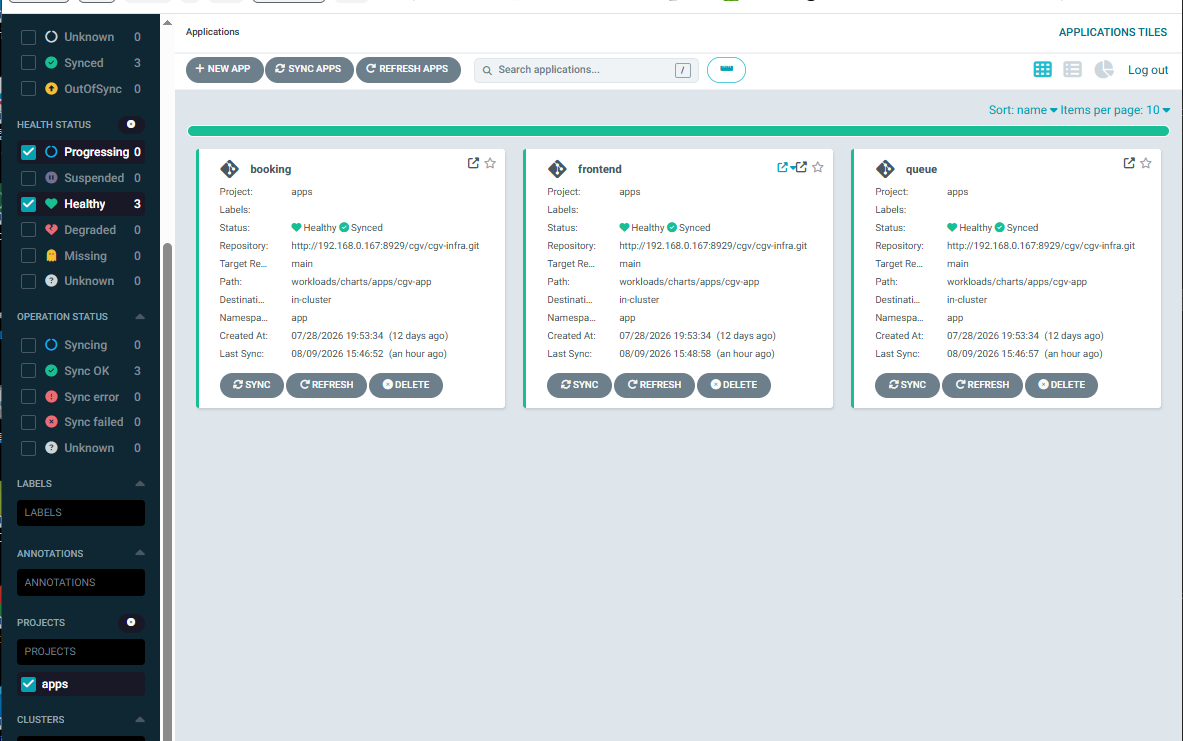1183x741 pixels.
Task: Click the Sync Apps button
Action: (309, 69)
